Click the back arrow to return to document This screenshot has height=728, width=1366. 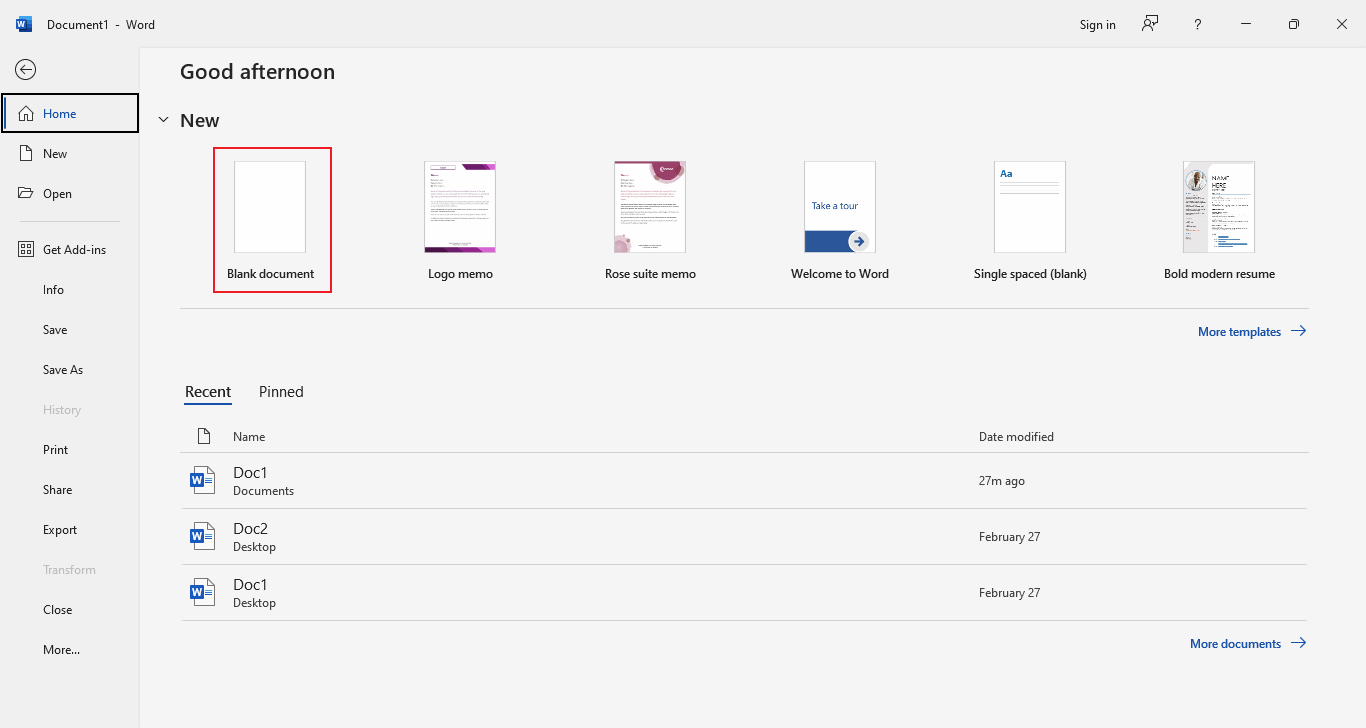pyautogui.click(x=25, y=69)
